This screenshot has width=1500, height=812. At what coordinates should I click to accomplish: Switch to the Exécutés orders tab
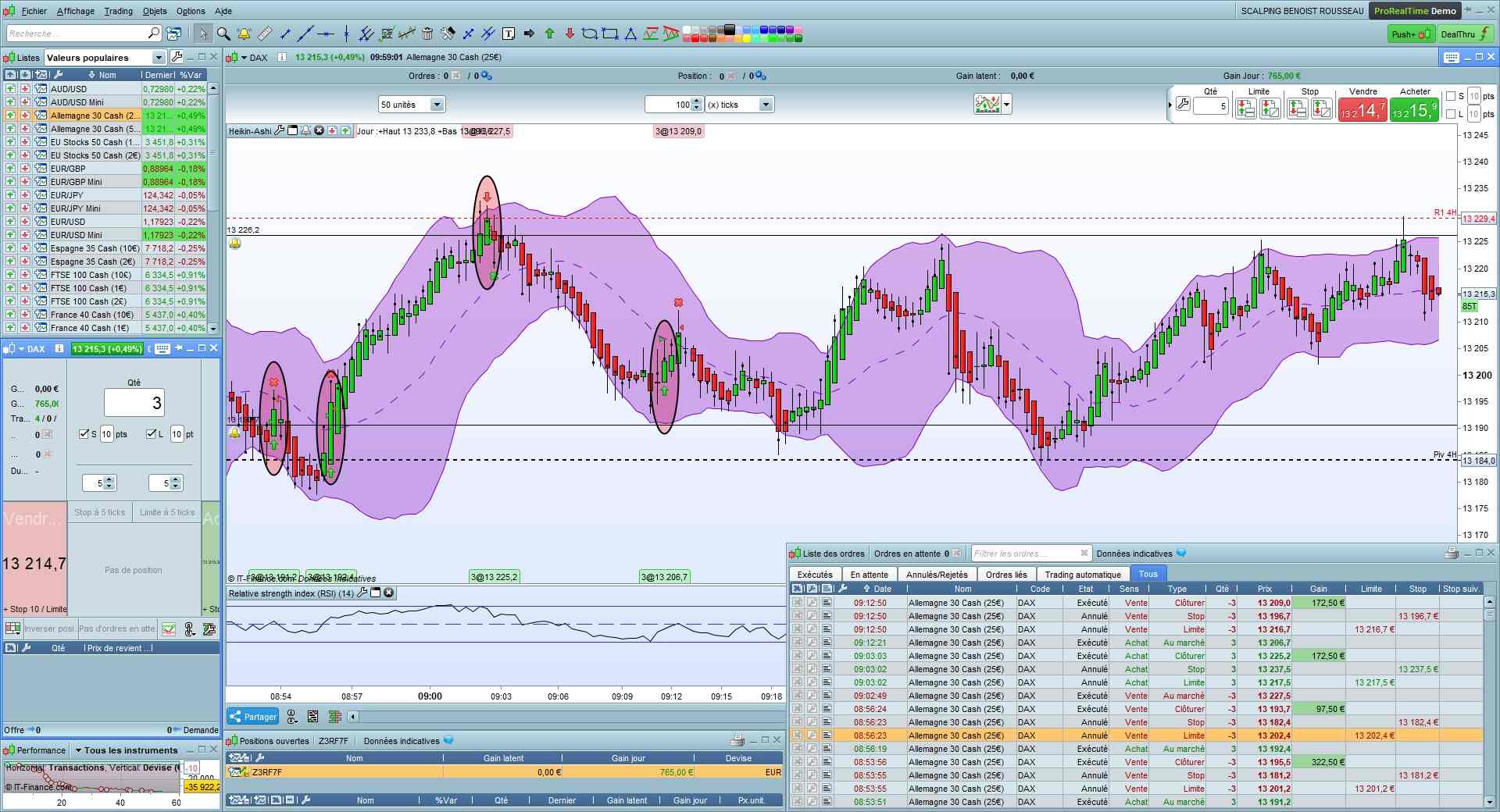(815, 575)
